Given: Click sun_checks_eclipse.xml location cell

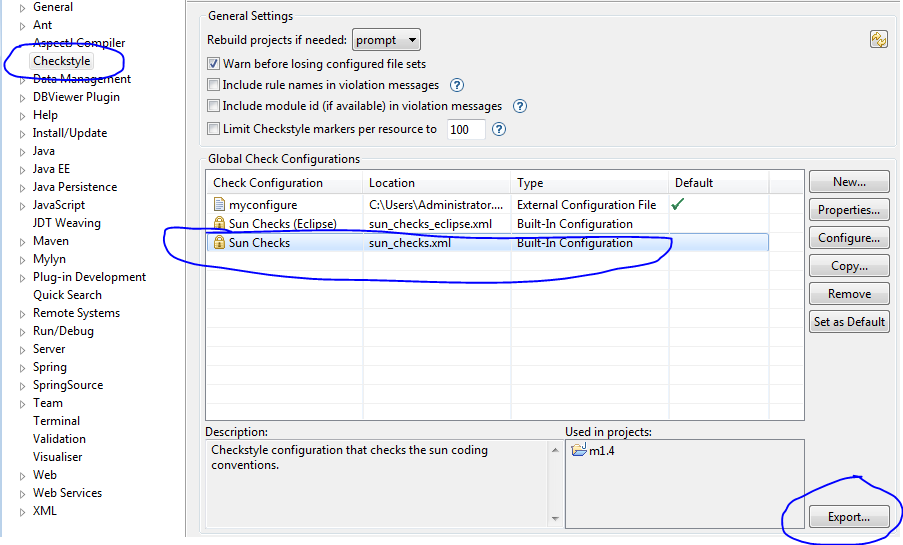Looking at the screenshot, I should [x=430, y=224].
